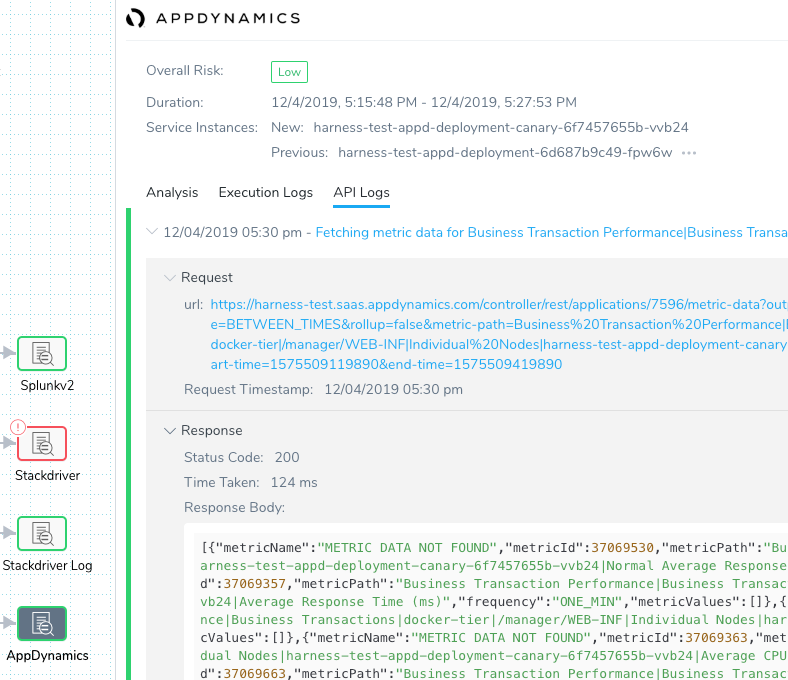Click the Stackdriver Log label text
The image size is (788, 680).
coord(47,565)
